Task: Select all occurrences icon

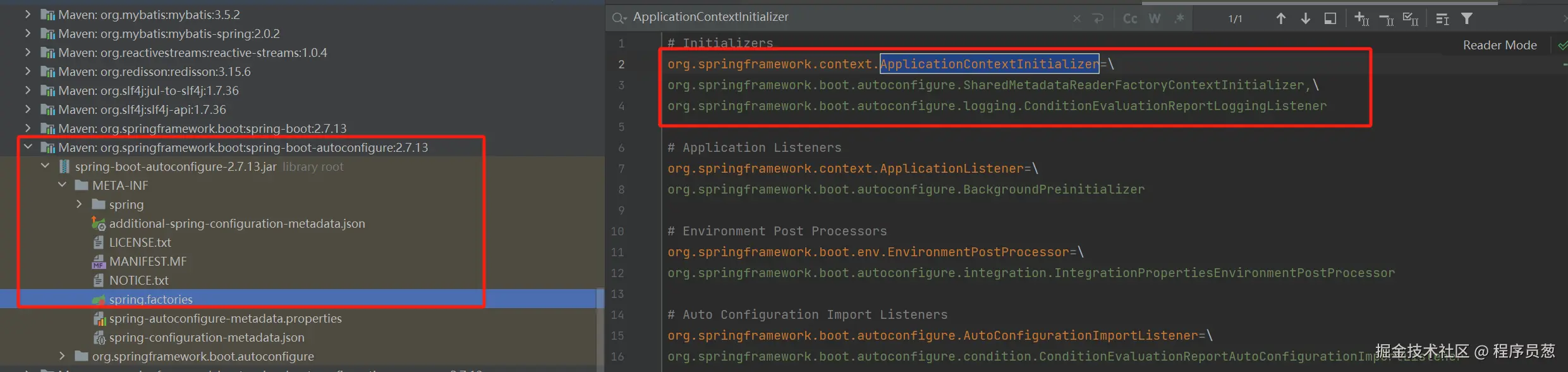Action: coord(1411,18)
